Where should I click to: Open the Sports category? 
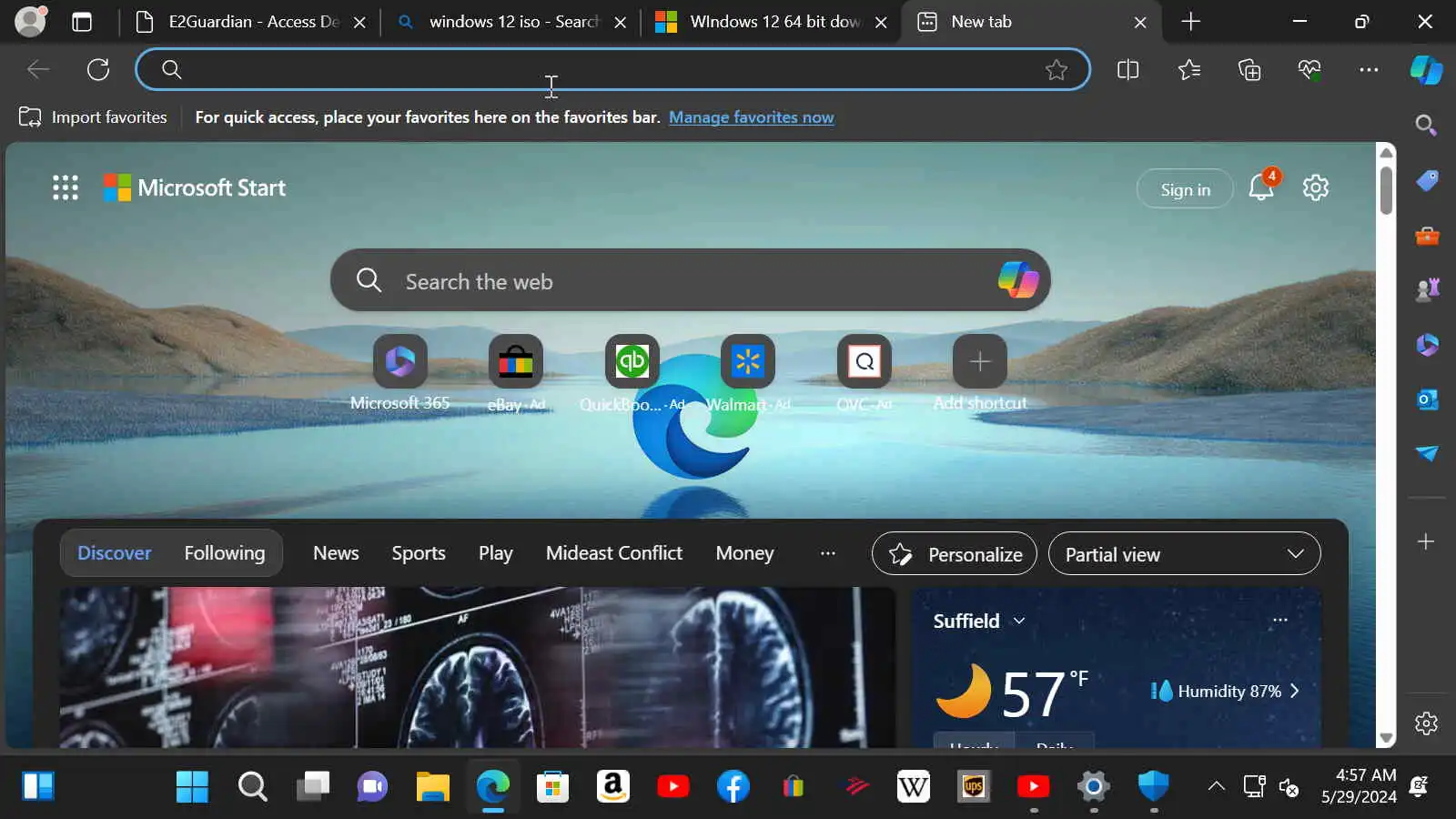click(419, 553)
